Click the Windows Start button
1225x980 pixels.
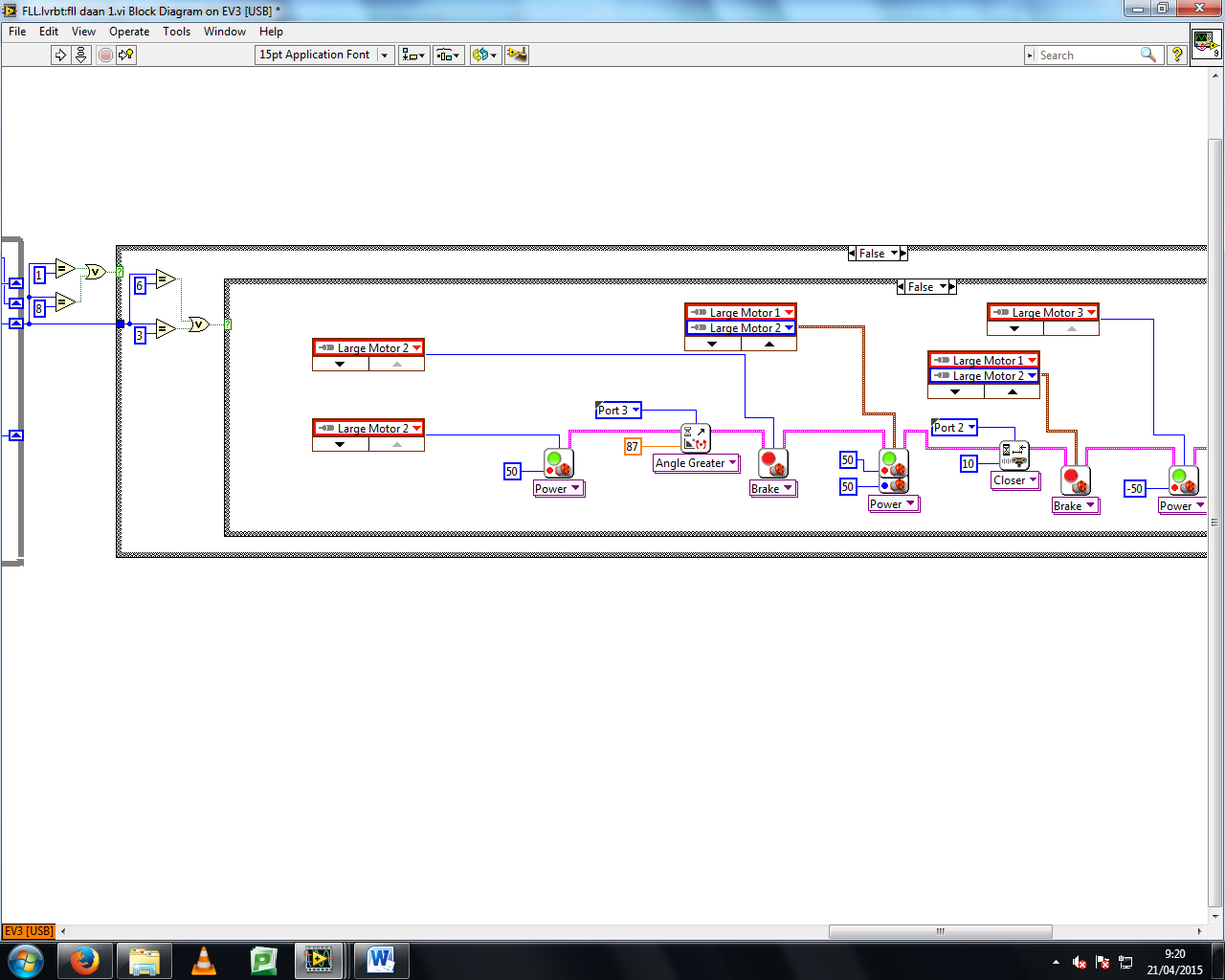click(x=25, y=960)
